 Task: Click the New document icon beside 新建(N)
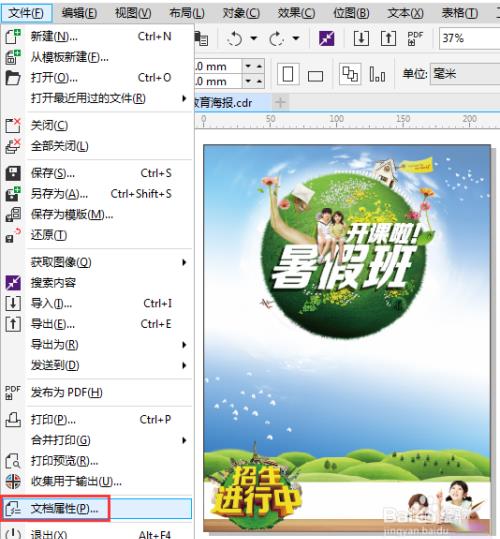[13, 36]
